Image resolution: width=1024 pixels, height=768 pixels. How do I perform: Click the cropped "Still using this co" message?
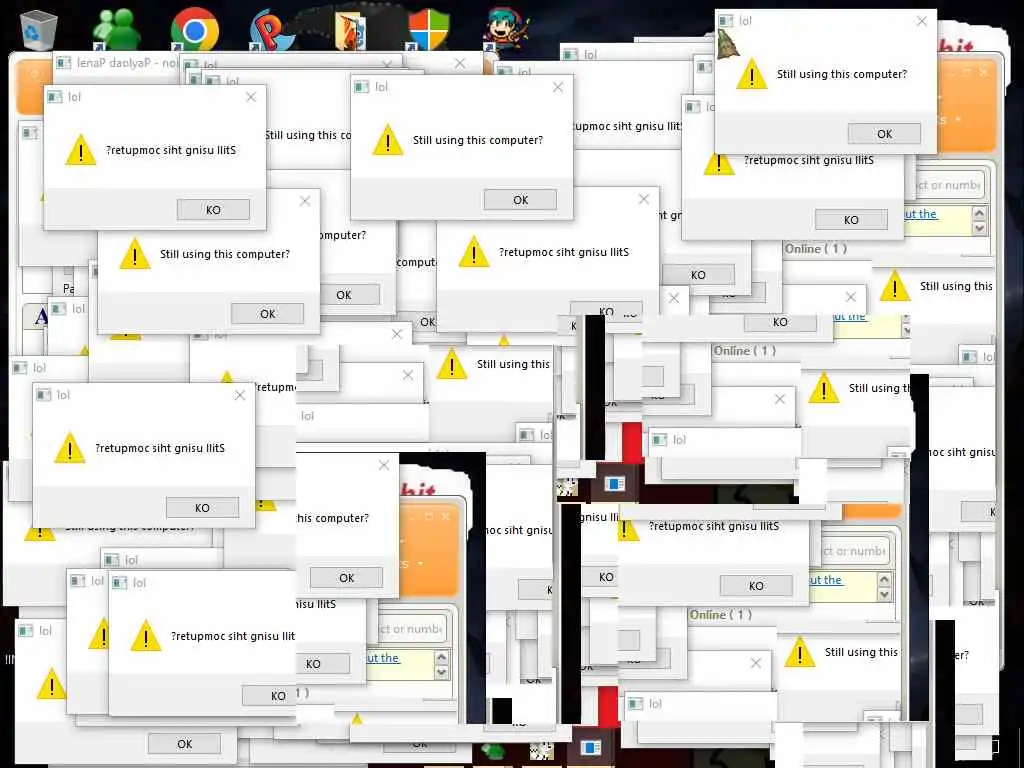(308, 135)
